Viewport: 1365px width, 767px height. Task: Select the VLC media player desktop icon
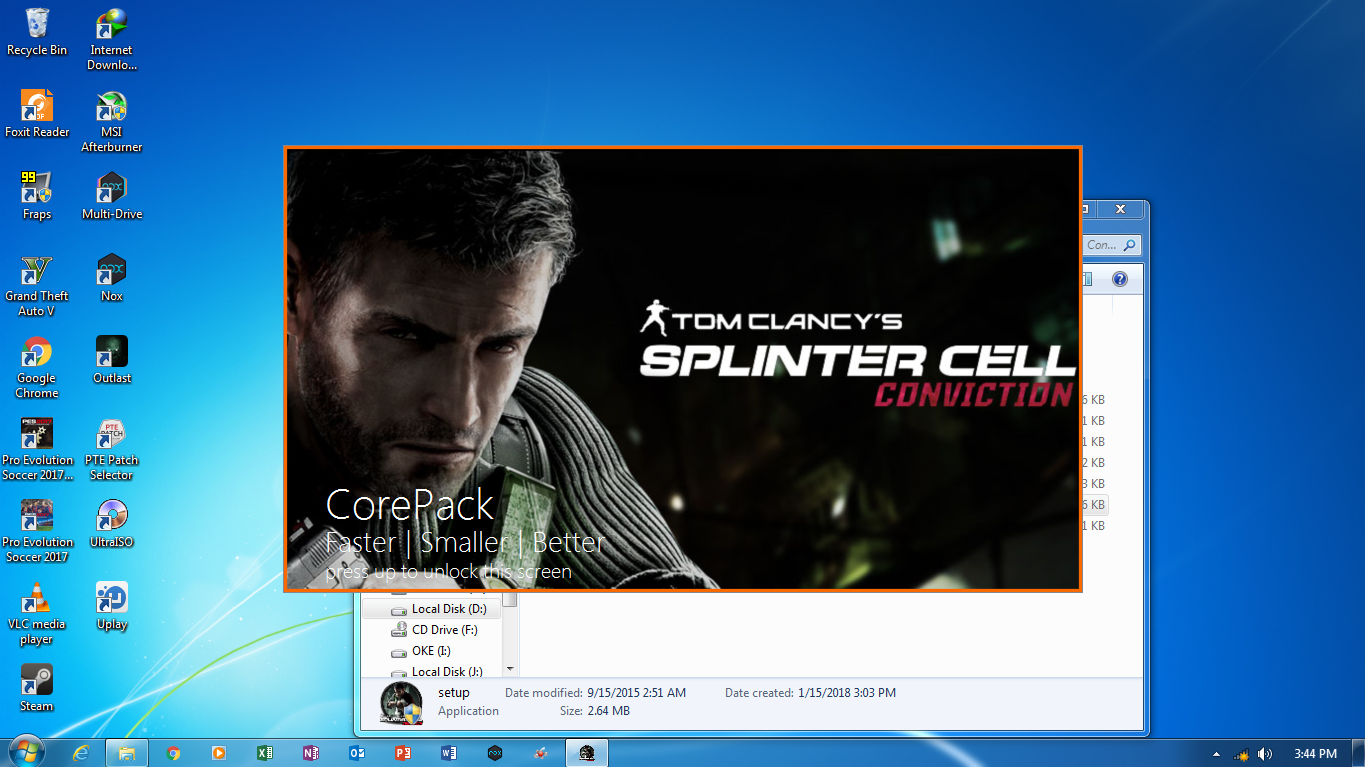[x=37, y=614]
